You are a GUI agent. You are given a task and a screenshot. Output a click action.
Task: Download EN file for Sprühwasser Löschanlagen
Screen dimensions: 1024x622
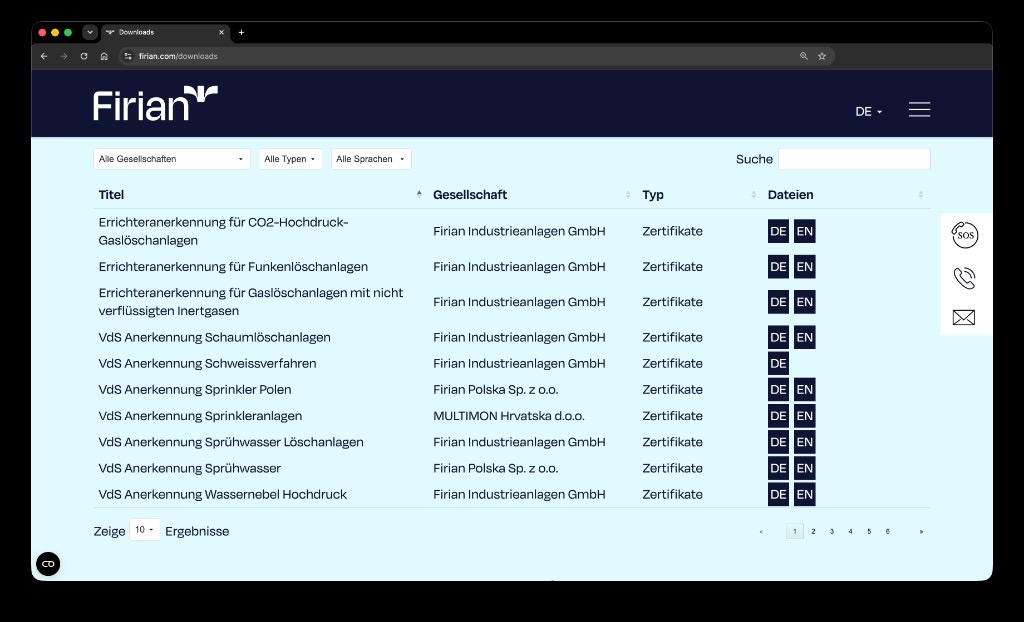[x=805, y=442]
